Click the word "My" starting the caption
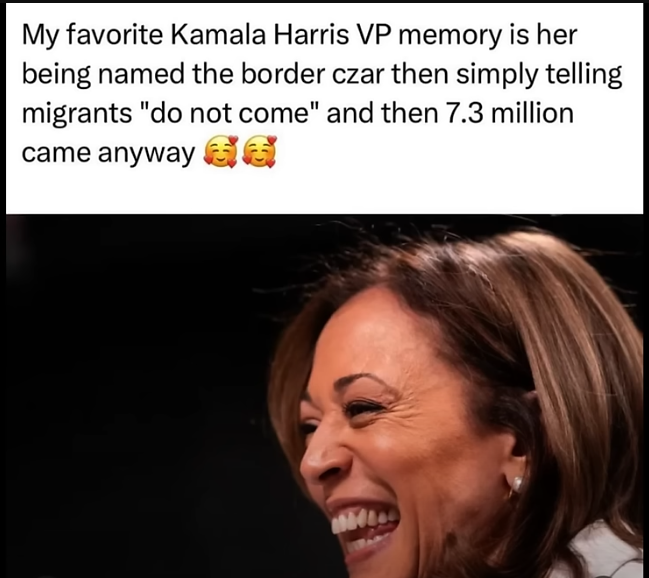 pyautogui.click(x=40, y=36)
